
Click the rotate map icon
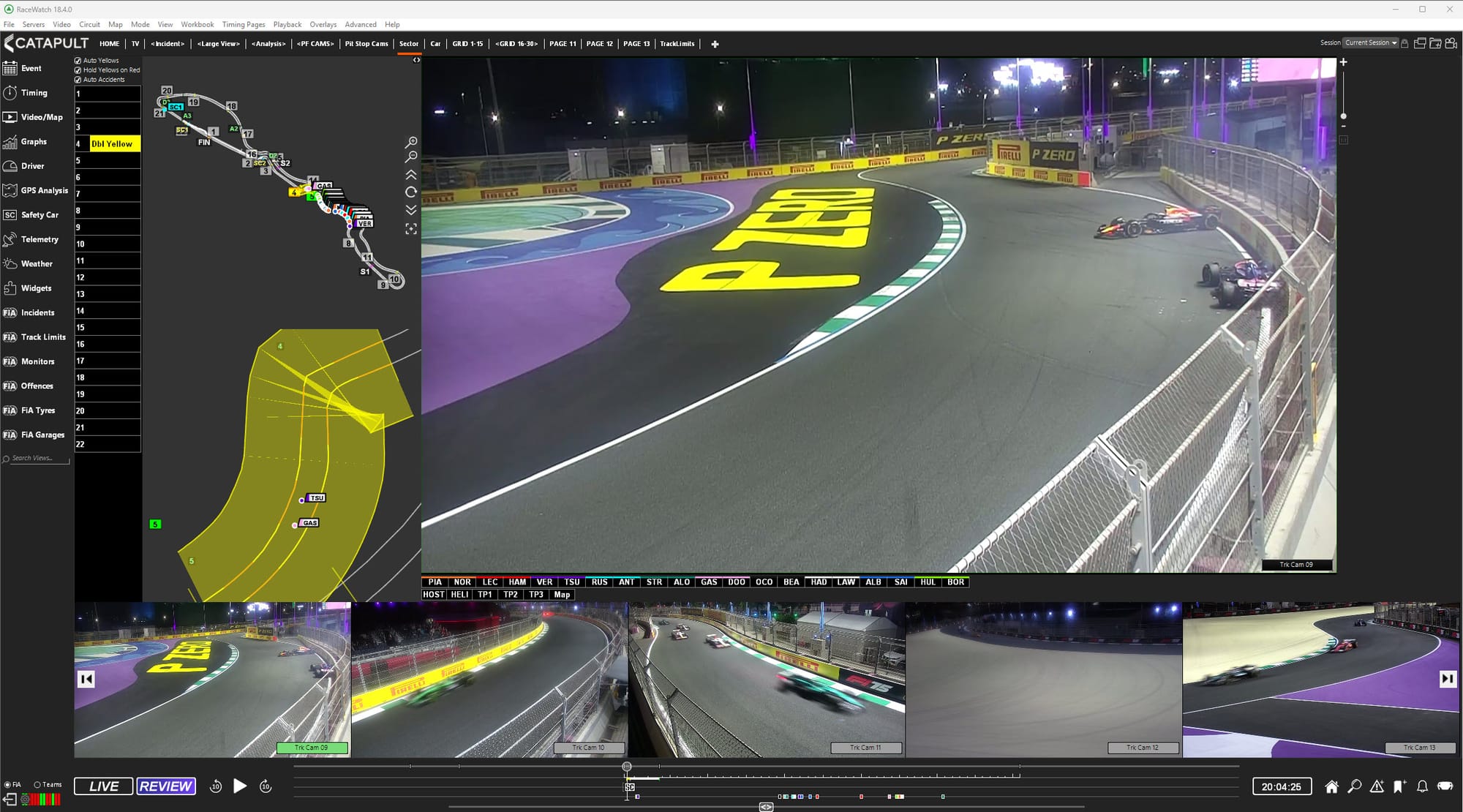coord(411,192)
